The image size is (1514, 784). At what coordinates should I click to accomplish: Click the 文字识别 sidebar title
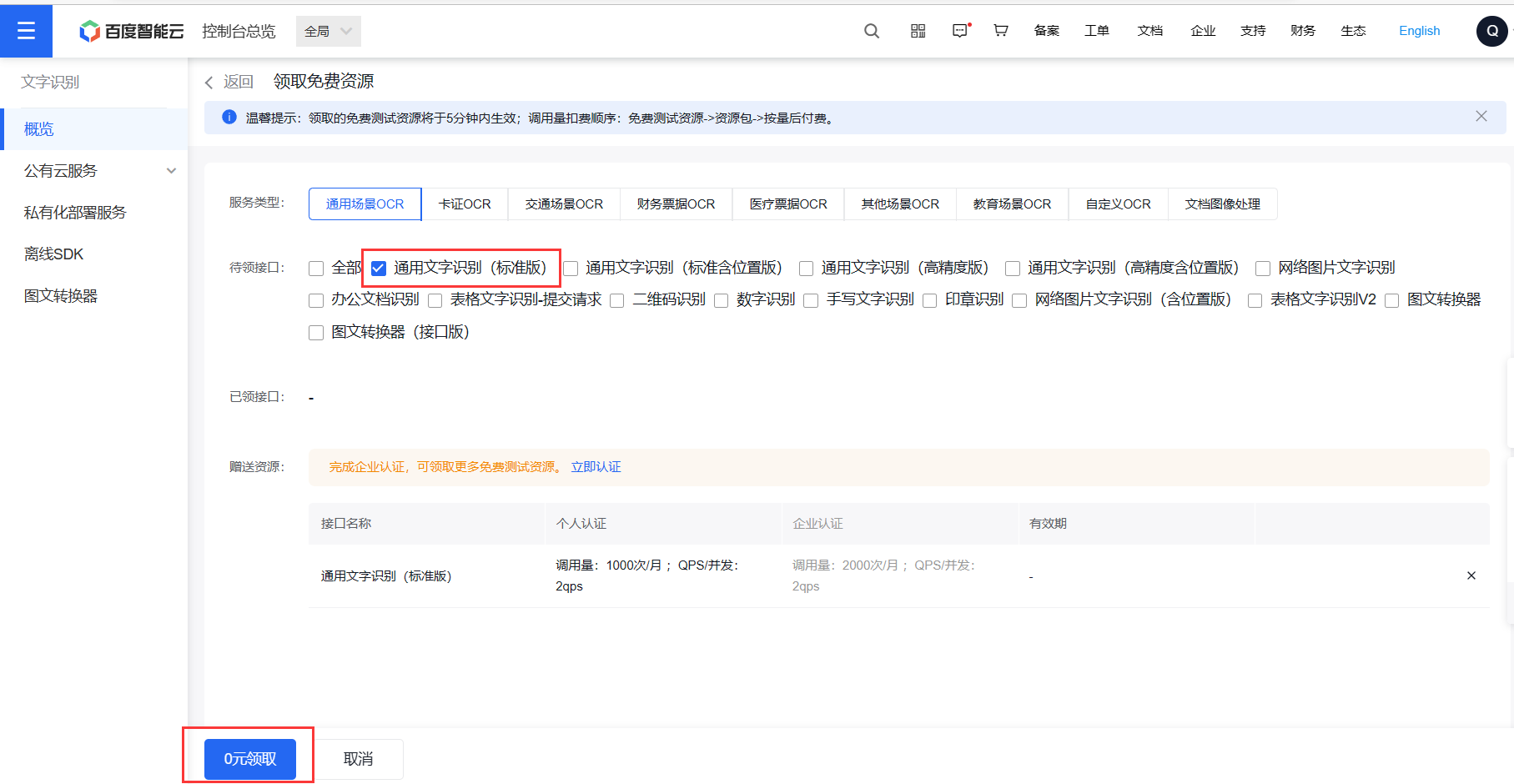(x=50, y=82)
